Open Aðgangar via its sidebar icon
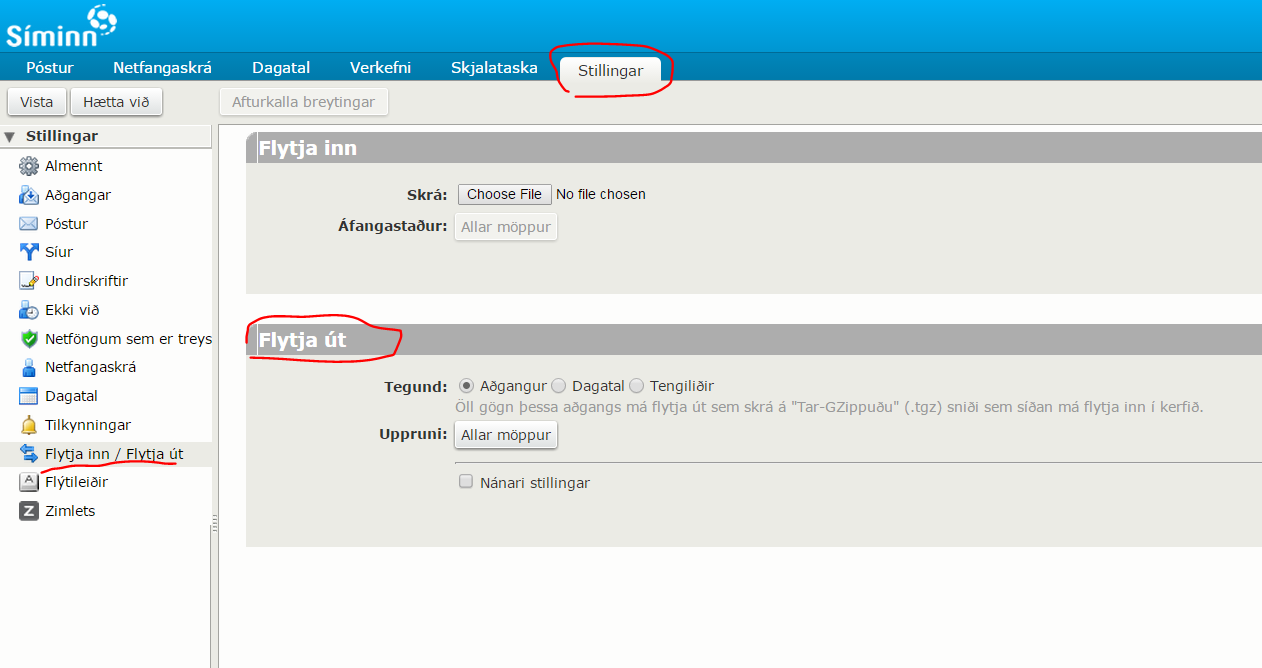This screenshot has width=1262, height=668. coord(28,195)
